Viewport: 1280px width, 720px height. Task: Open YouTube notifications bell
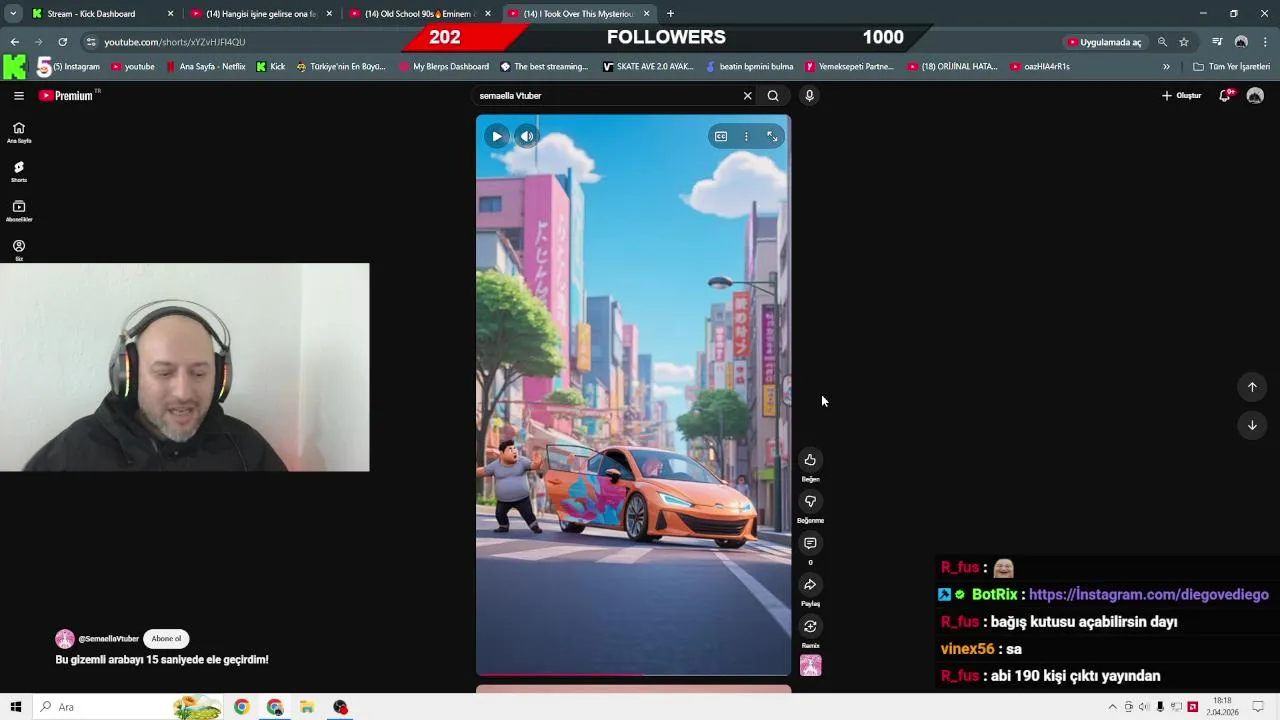click(x=1225, y=96)
